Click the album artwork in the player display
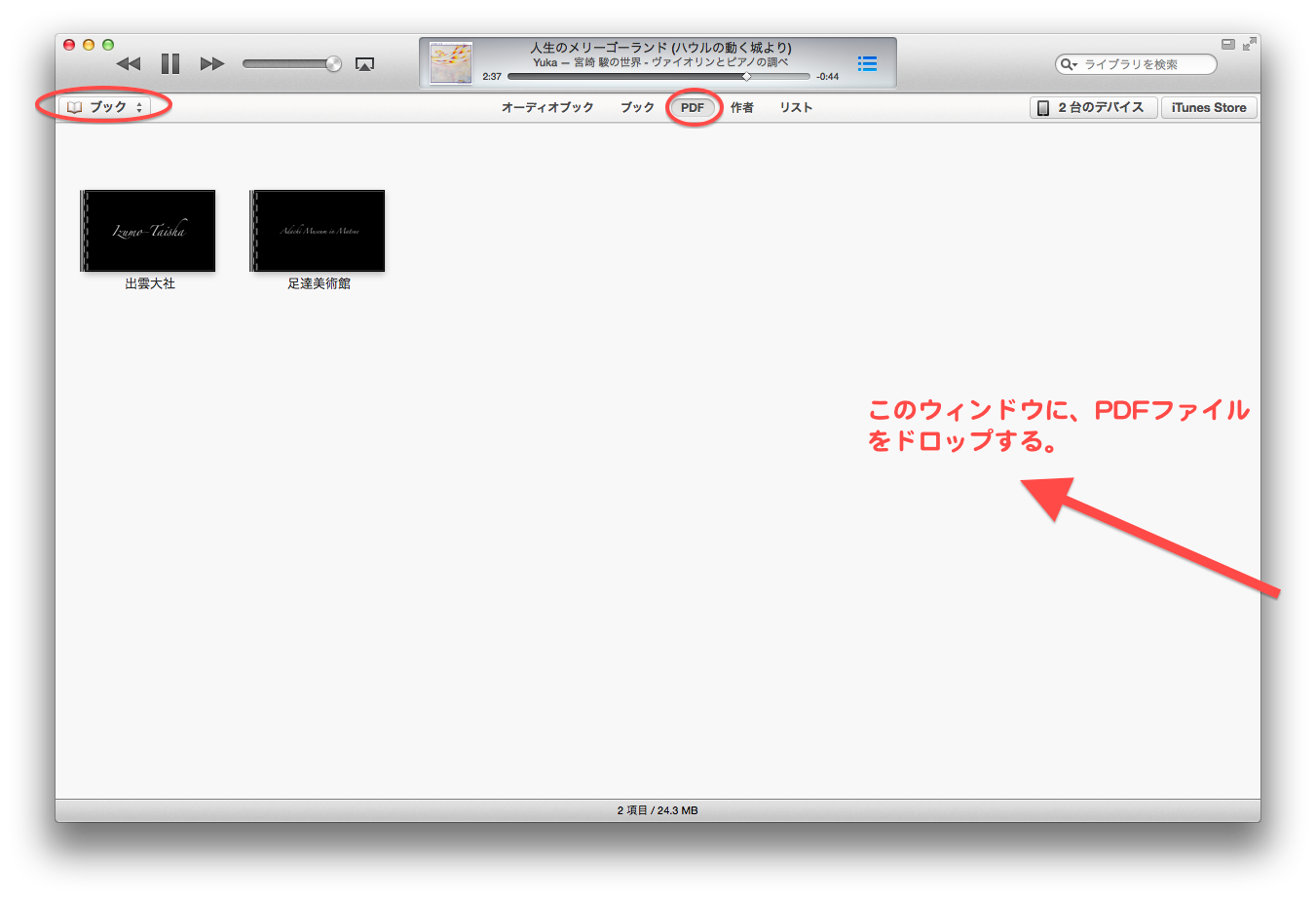 (451, 63)
